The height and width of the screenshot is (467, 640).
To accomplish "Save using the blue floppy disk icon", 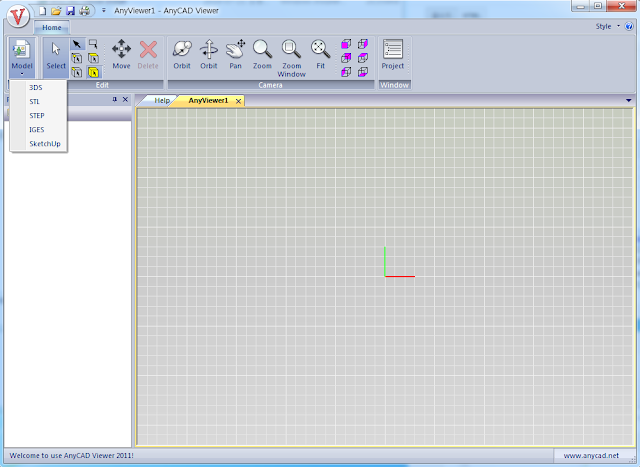I will tap(71, 11).
